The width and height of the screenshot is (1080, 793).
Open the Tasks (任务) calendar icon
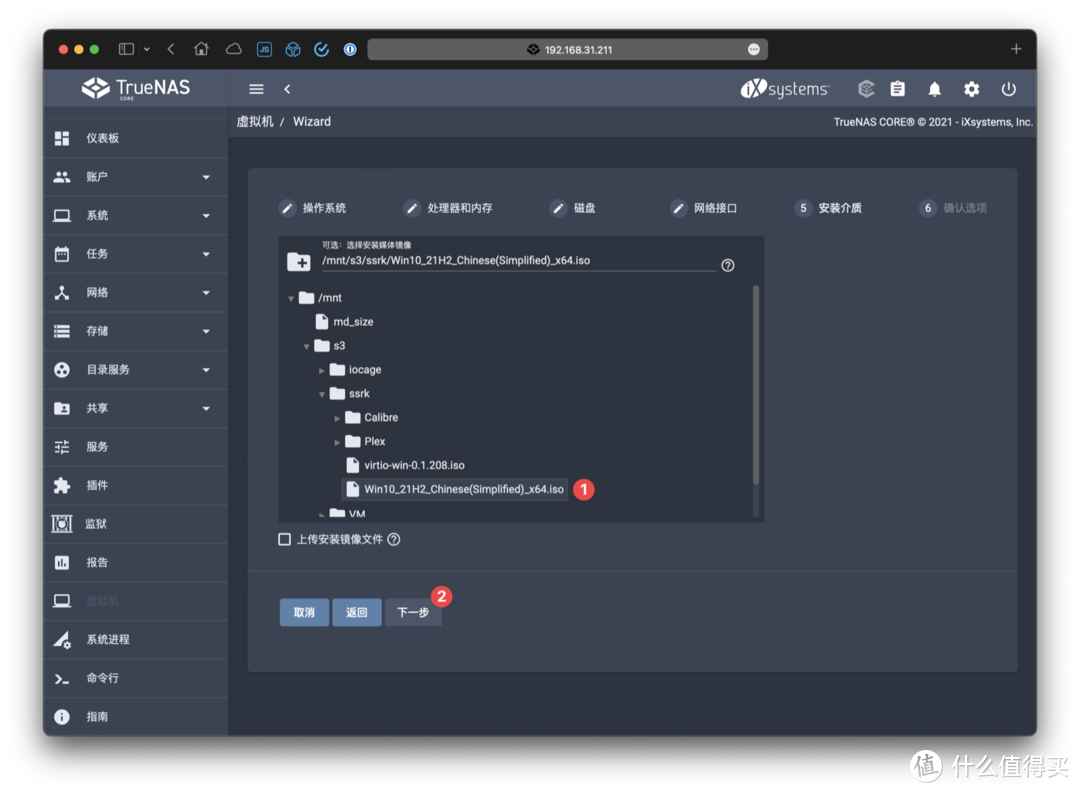[62, 254]
